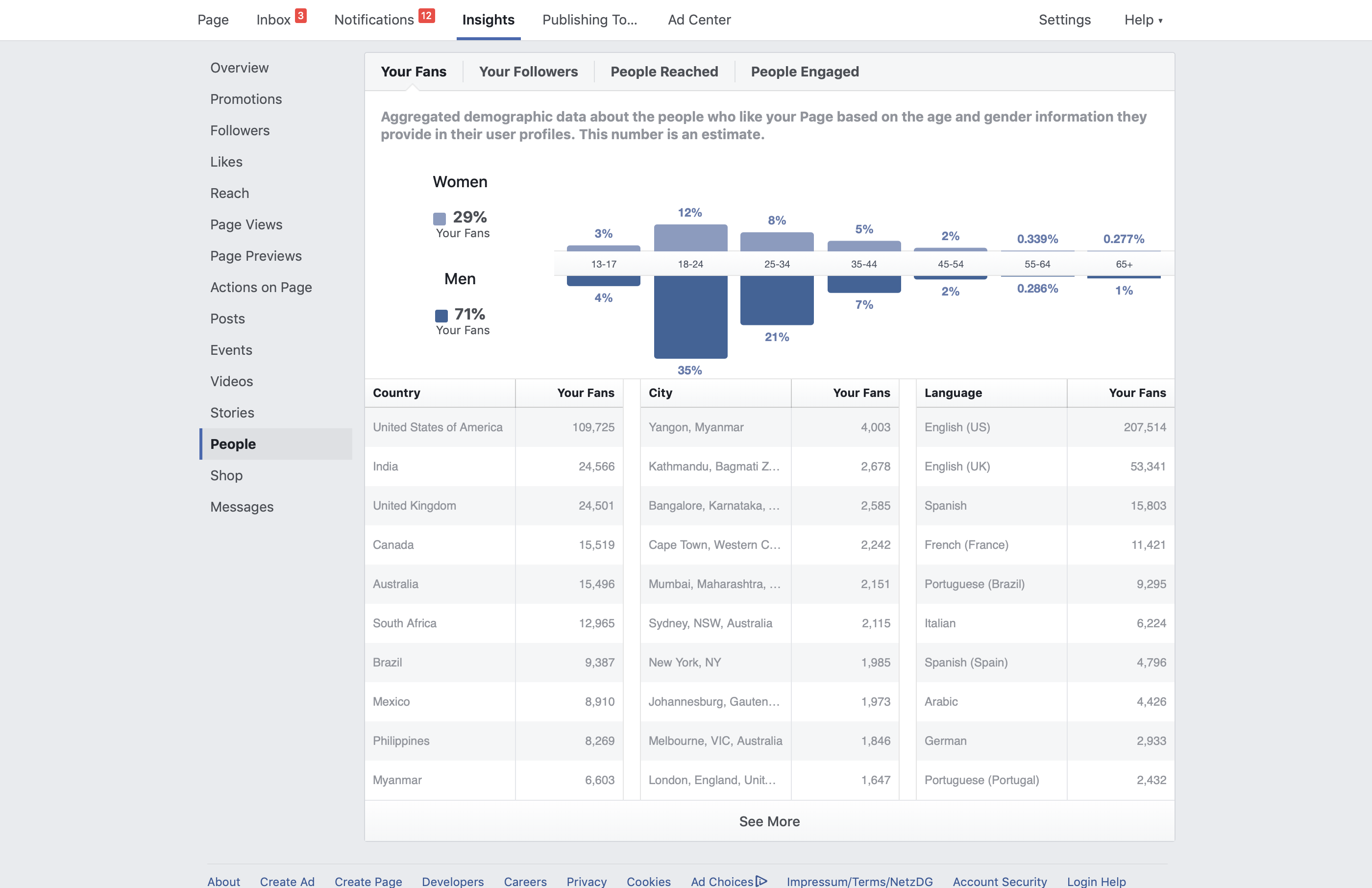Image resolution: width=1372 pixels, height=888 pixels.
Task: Open the People Reached tab
Action: (x=664, y=72)
